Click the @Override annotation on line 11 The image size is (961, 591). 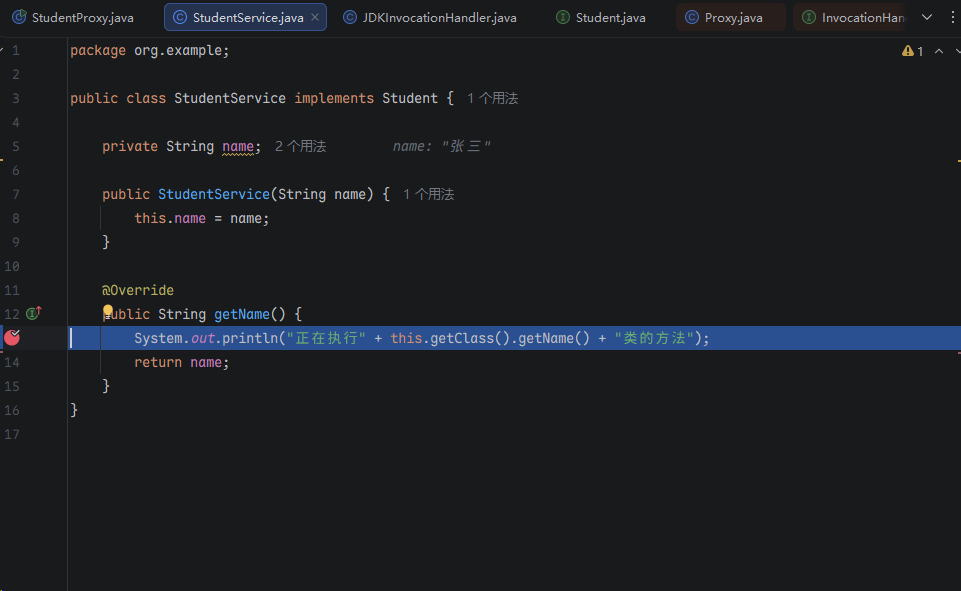coord(138,290)
